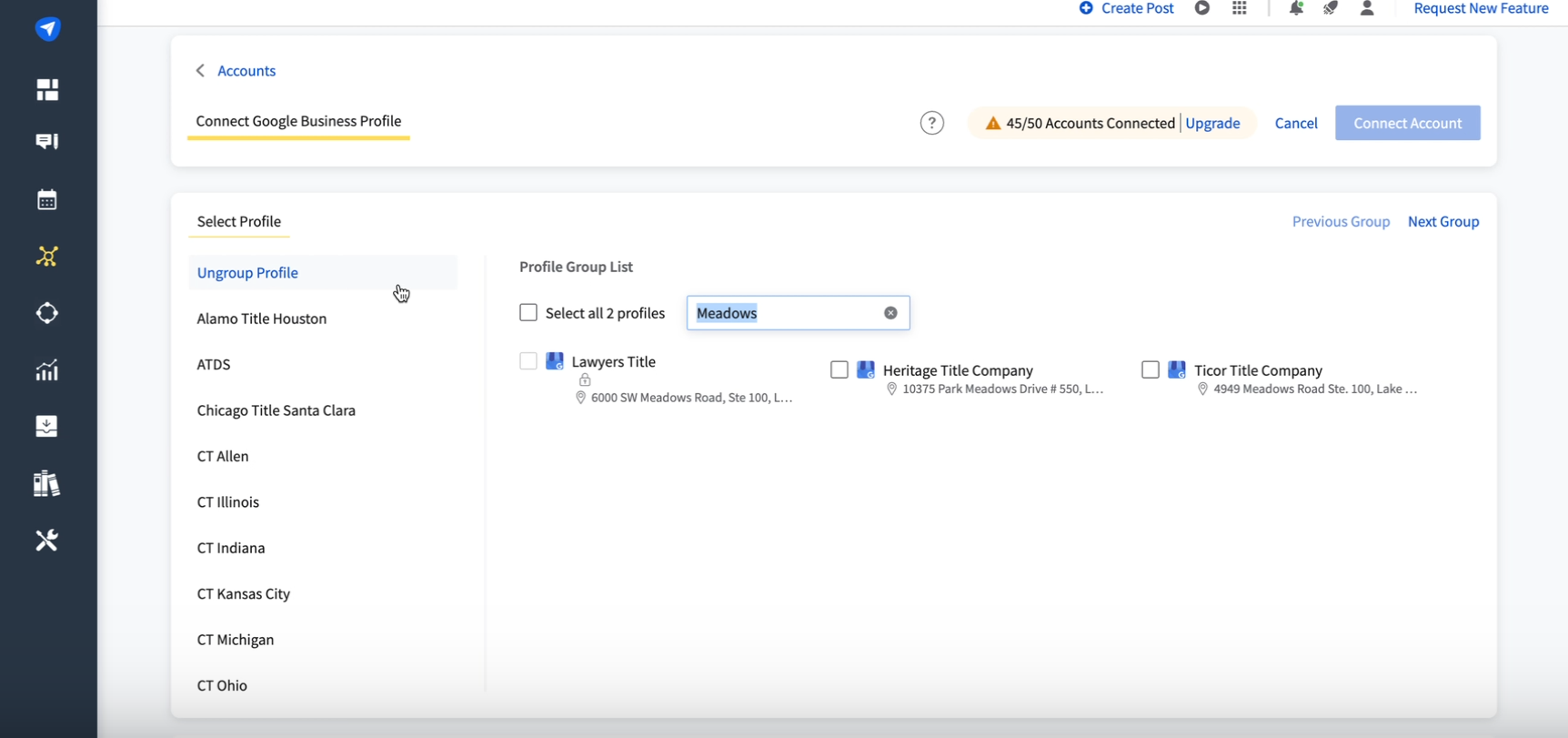Go back via the Accounts chevron
Viewport: 1568px width, 738px height.
[201, 71]
